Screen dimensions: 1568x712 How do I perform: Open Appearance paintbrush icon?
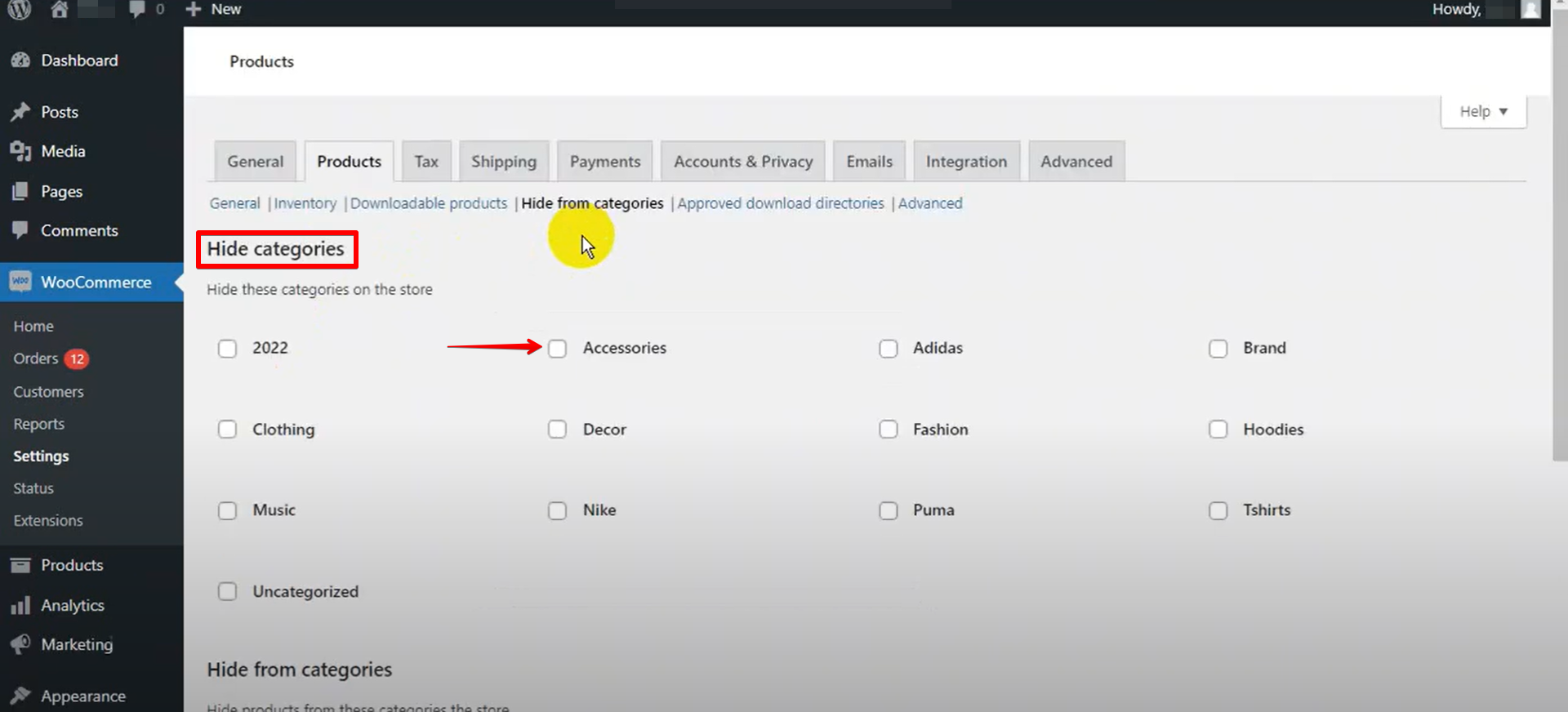pyautogui.click(x=20, y=696)
